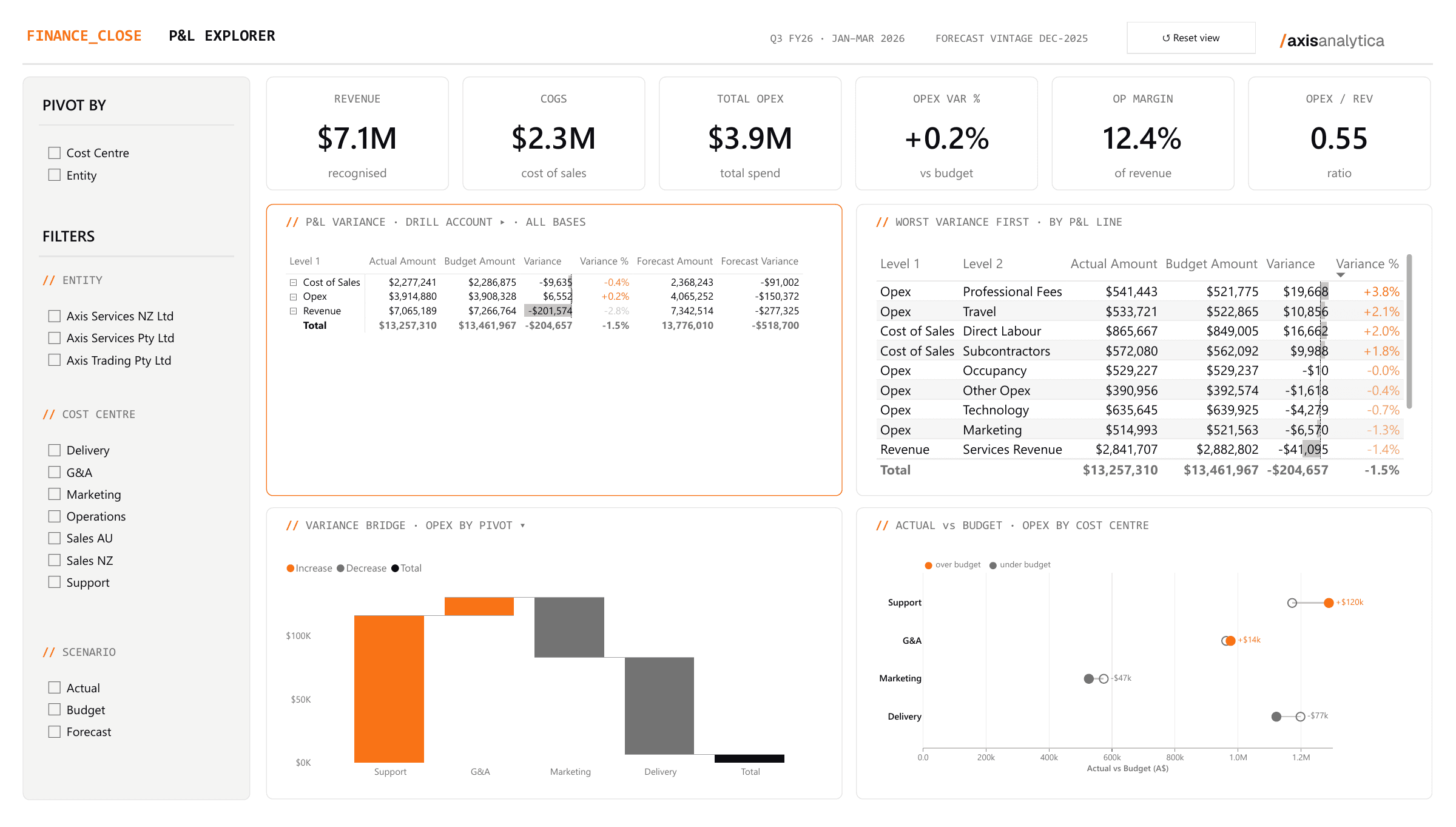This screenshot has height=827, width=1456.
Task: Click the Support actual orange dot
Action: [x=1329, y=603]
